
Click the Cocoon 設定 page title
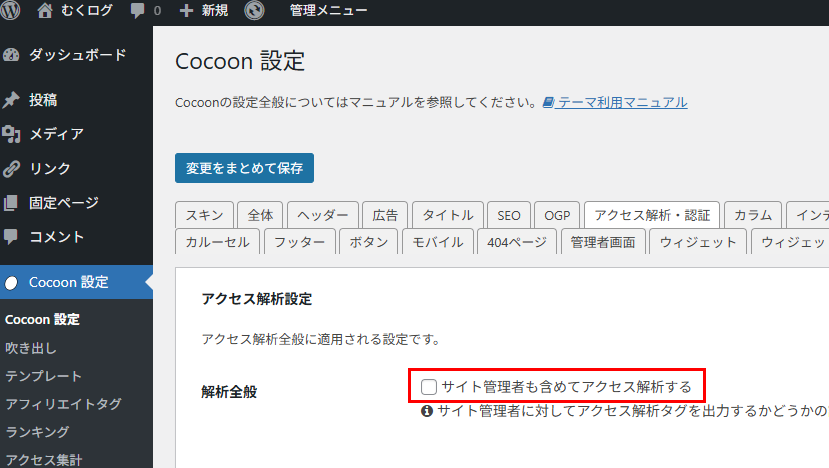(240, 61)
